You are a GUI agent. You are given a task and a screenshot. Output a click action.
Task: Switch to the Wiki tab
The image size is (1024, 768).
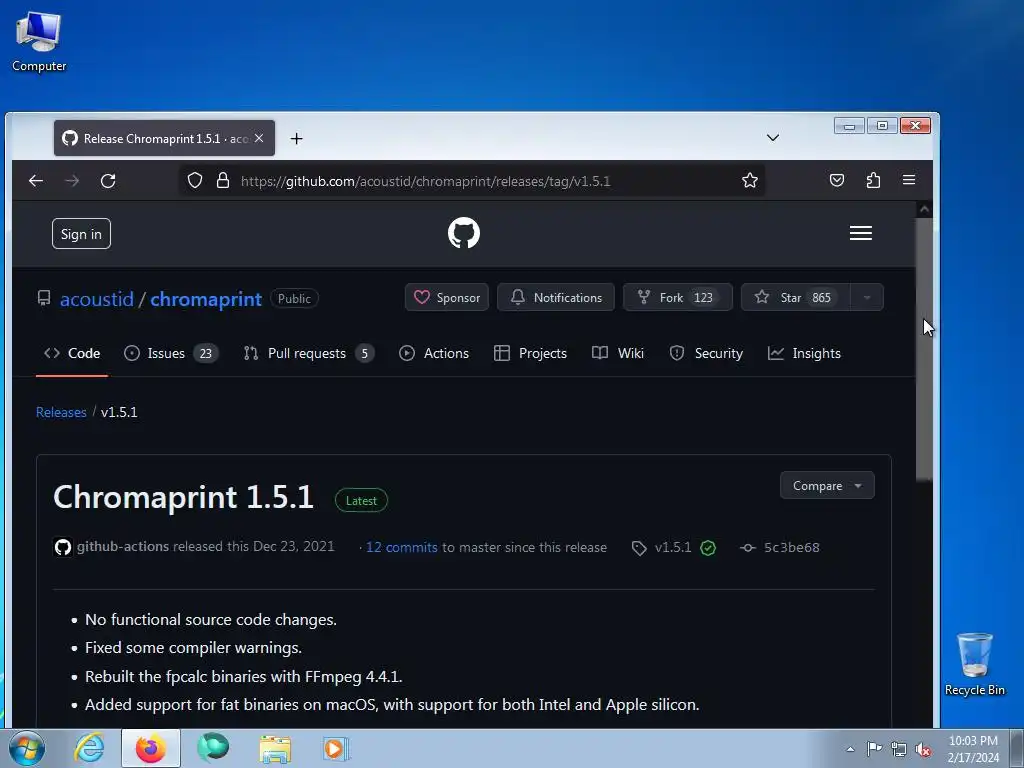[618, 353]
